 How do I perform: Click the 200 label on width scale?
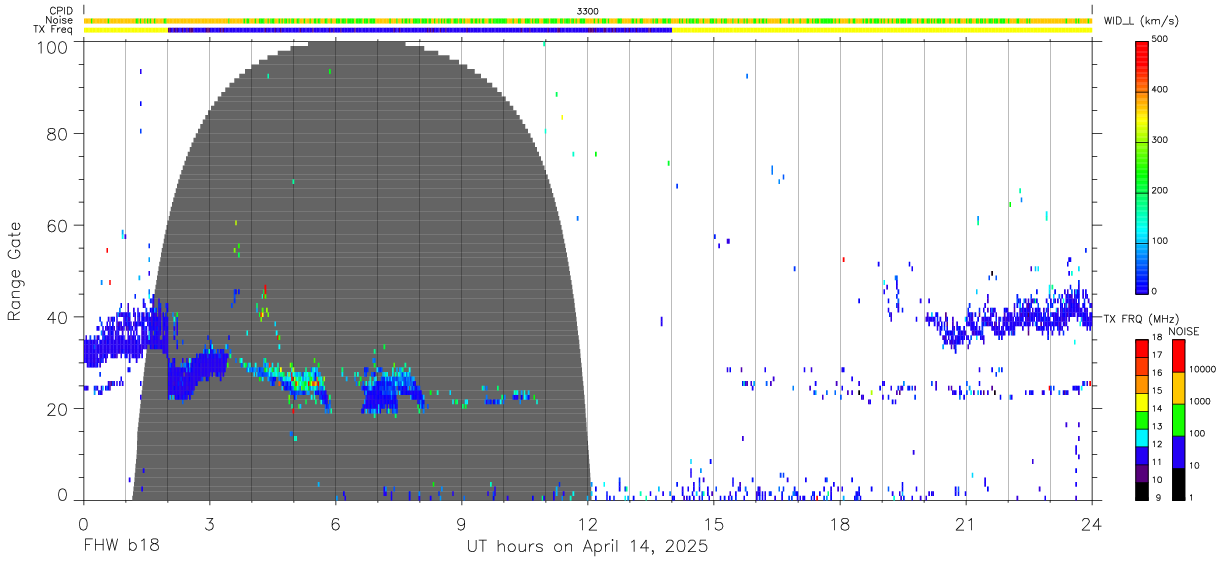click(1162, 191)
